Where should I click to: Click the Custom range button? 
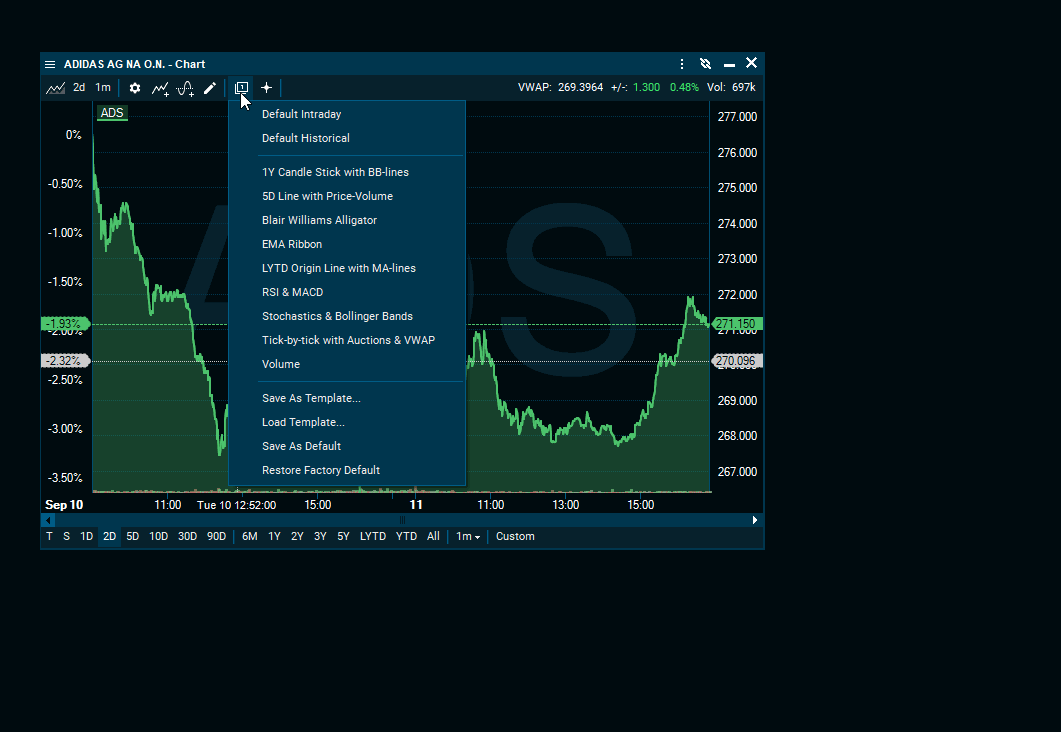click(515, 537)
